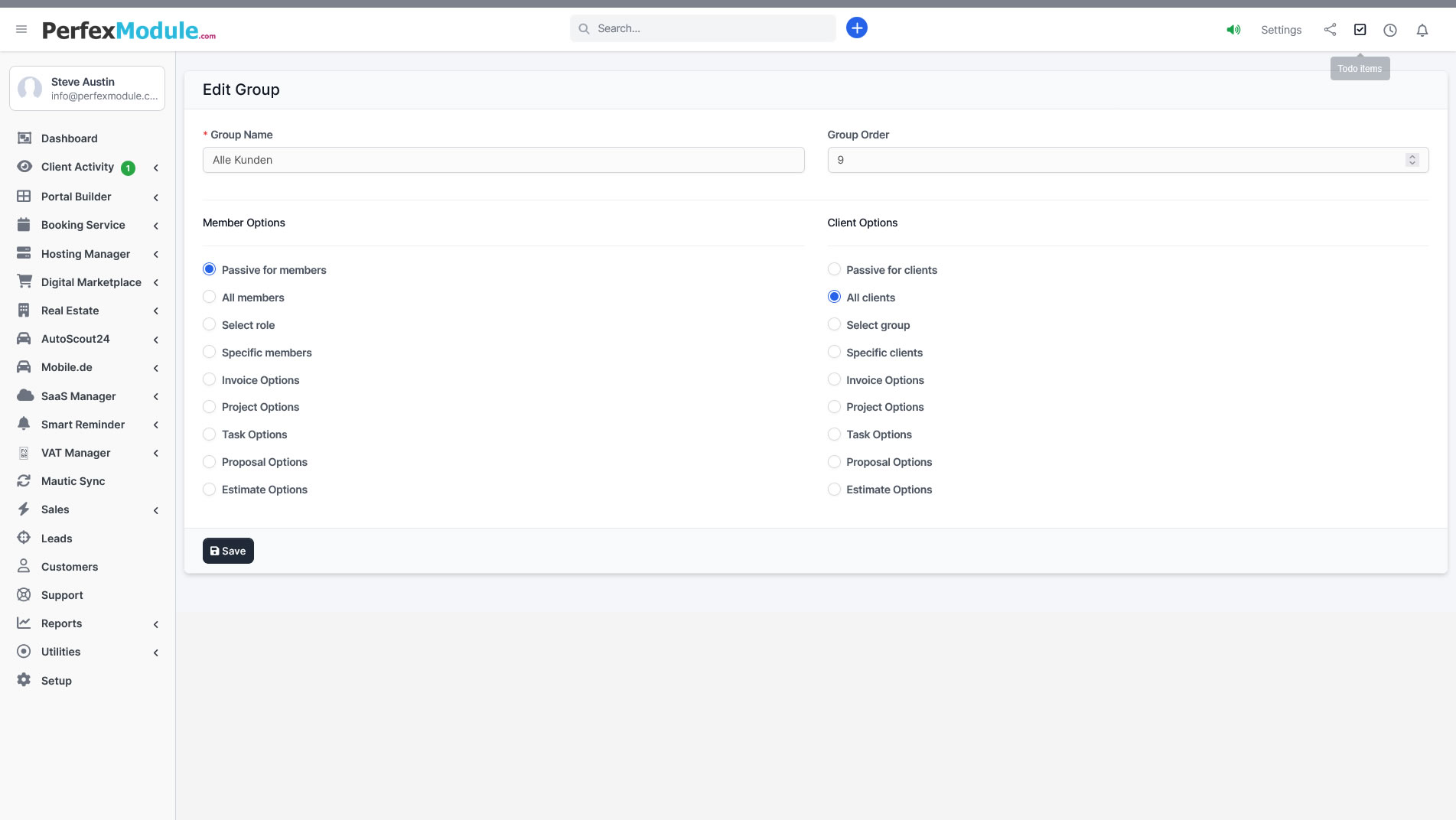Choose Specific clients radio option
Screen dimensions: 1456x820
834,352
